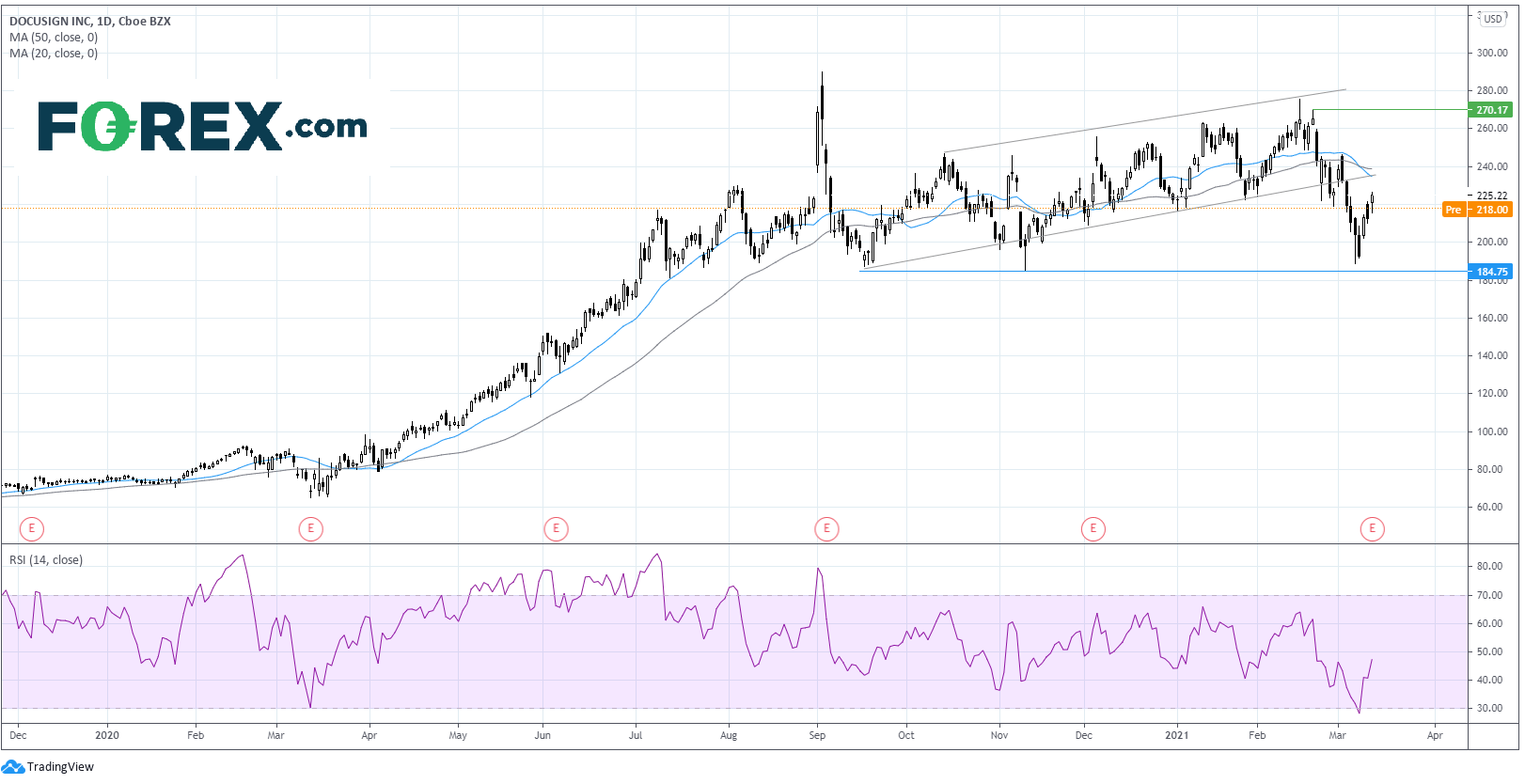Viewport: 1525px width, 784px height.
Task: Open the earnings marker near September 2020
Action: coord(826,528)
